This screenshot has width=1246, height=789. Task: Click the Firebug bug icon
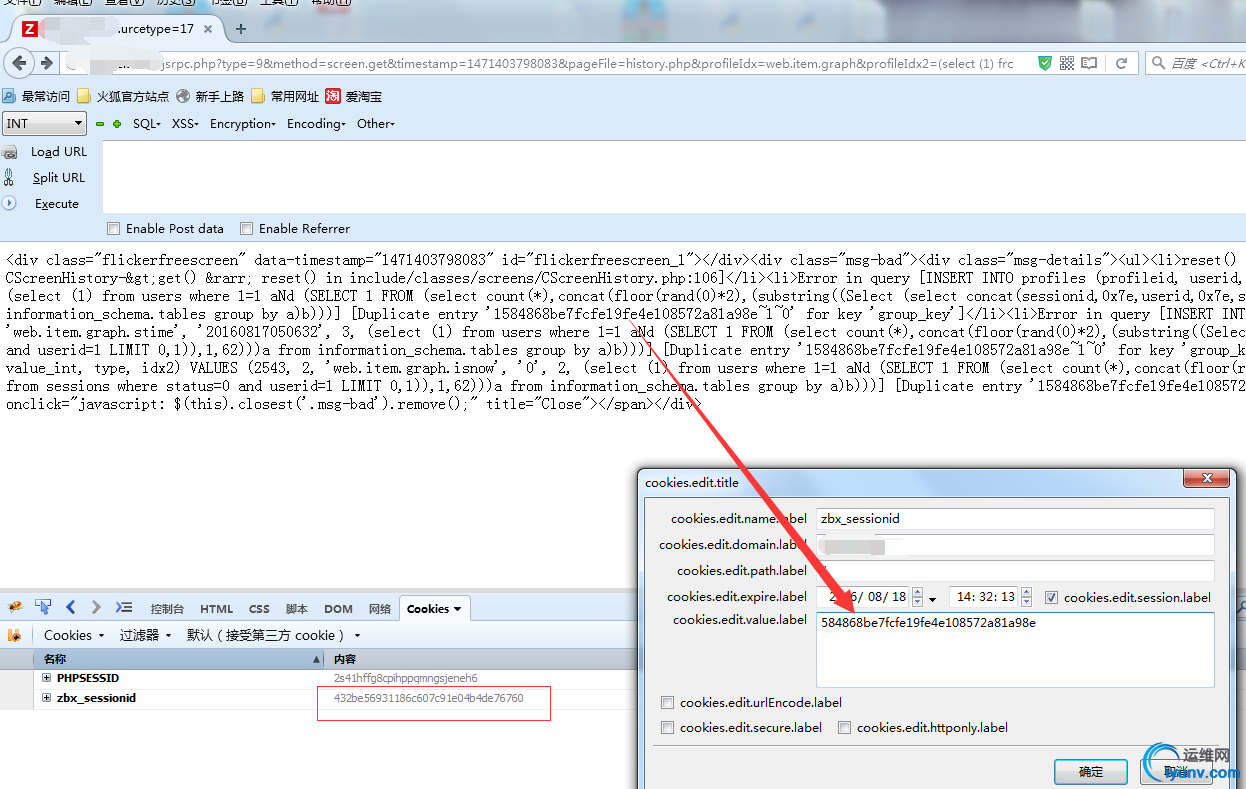click(15, 607)
